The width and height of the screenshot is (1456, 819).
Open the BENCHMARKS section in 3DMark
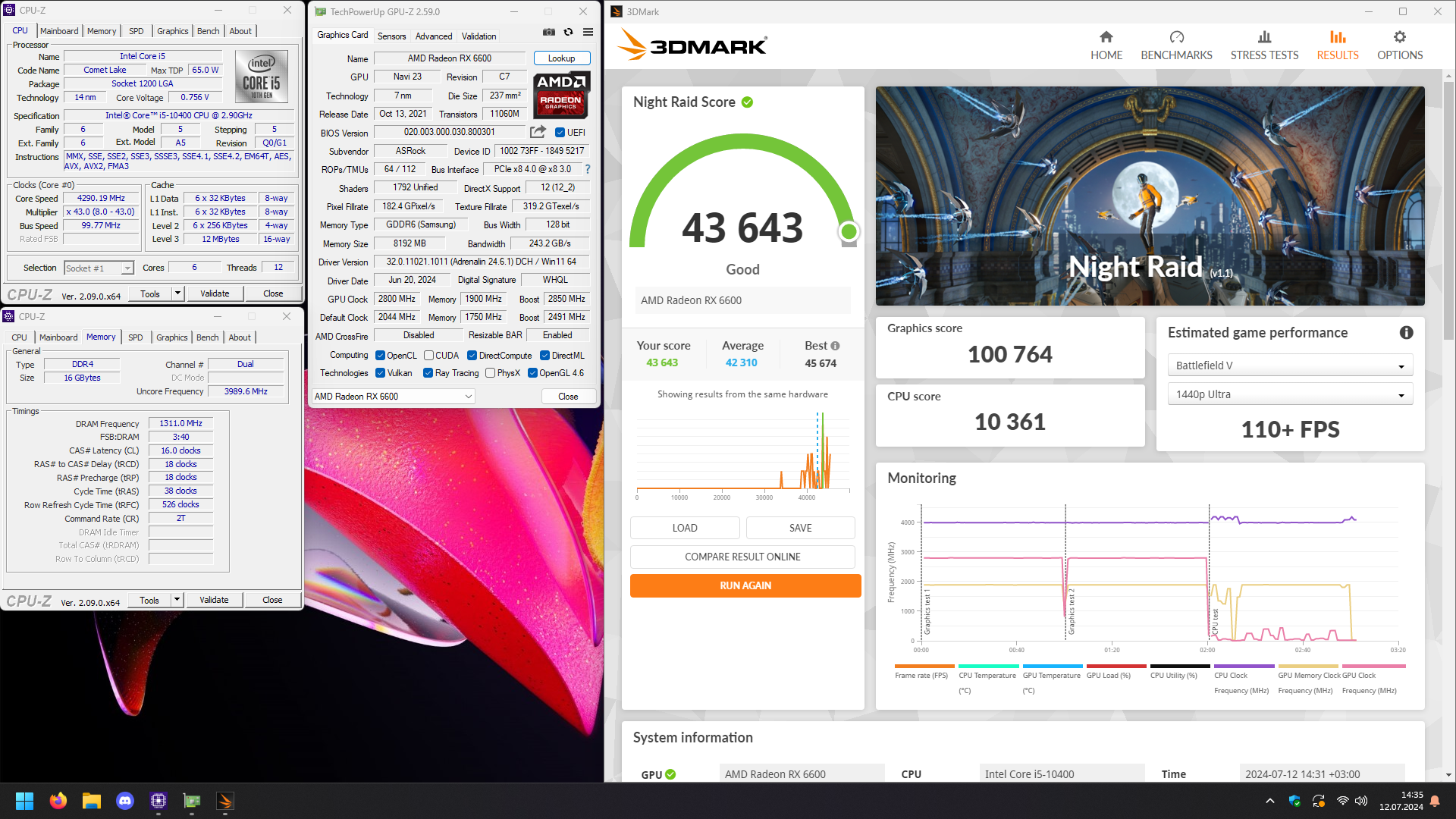click(1176, 45)
